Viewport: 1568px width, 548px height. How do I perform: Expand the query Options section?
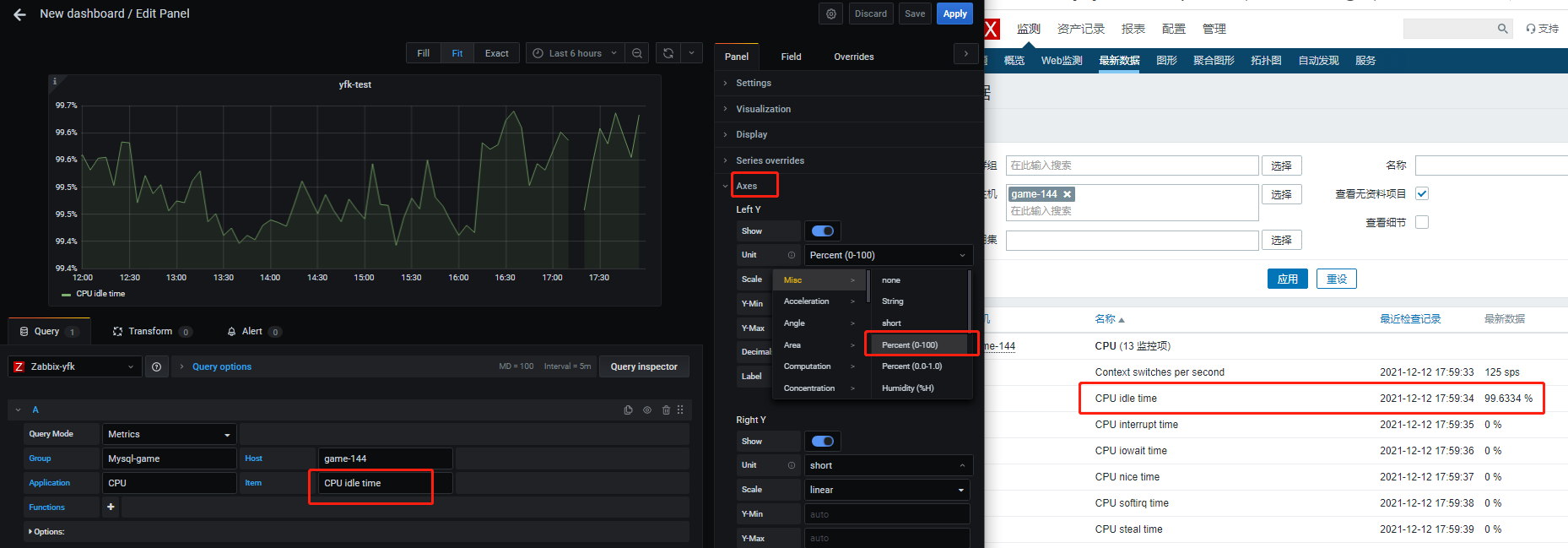[46, 532]
